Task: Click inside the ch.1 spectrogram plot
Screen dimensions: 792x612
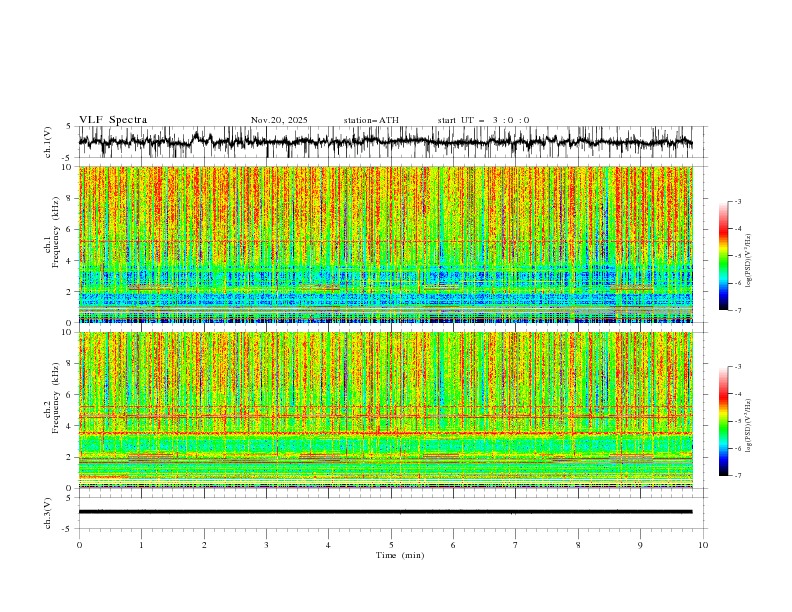Action: tap(386, 244)
